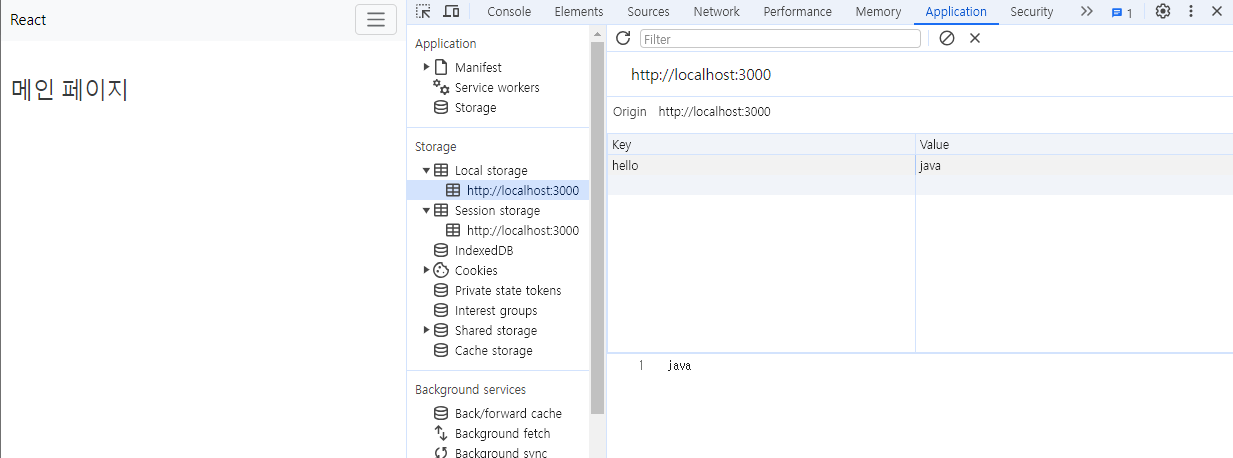The image size is (1233, 458).
Task: Open Back/forward cache
Action: coord(508,414)
